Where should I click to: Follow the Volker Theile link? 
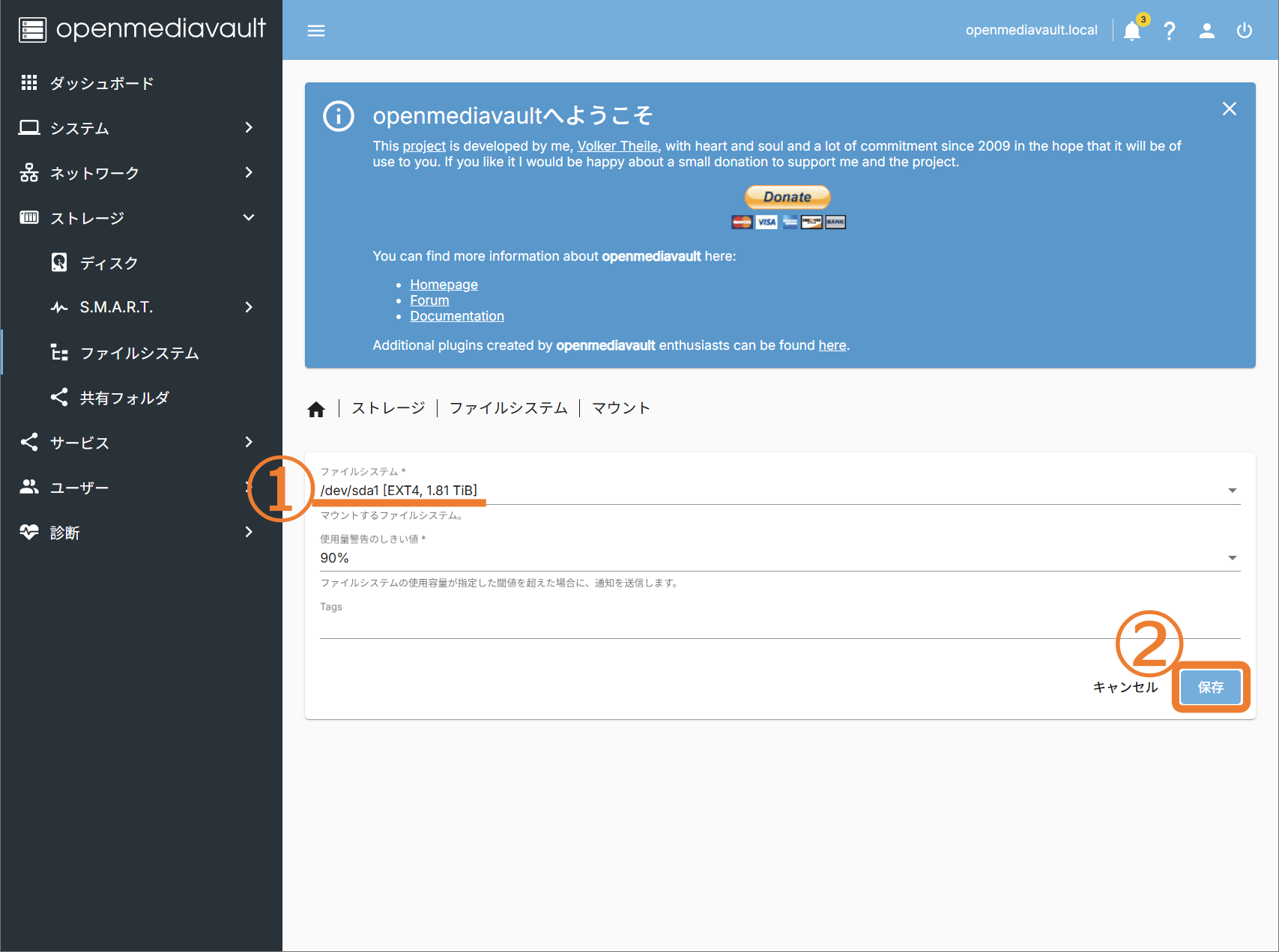click(x=617, y=146)
